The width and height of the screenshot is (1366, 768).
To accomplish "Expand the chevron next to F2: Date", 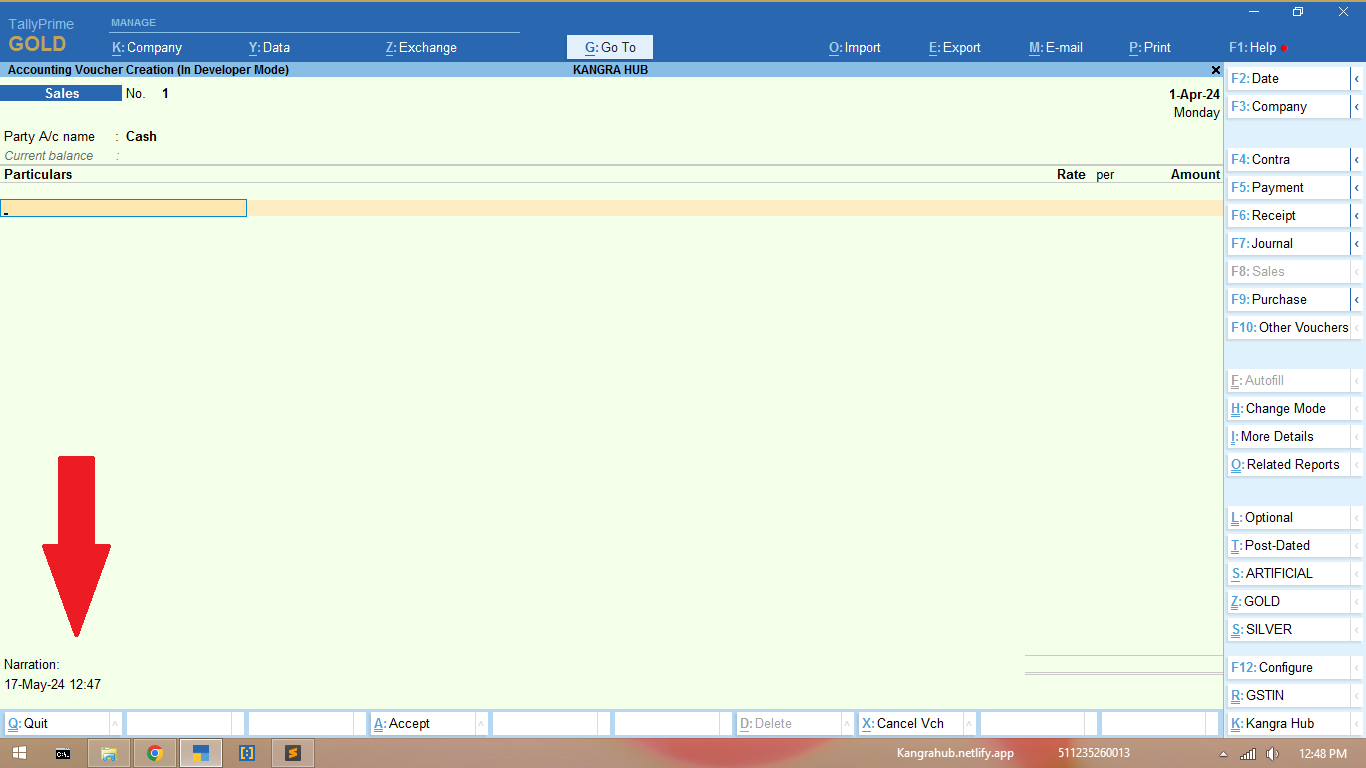I will [1357, 78].
